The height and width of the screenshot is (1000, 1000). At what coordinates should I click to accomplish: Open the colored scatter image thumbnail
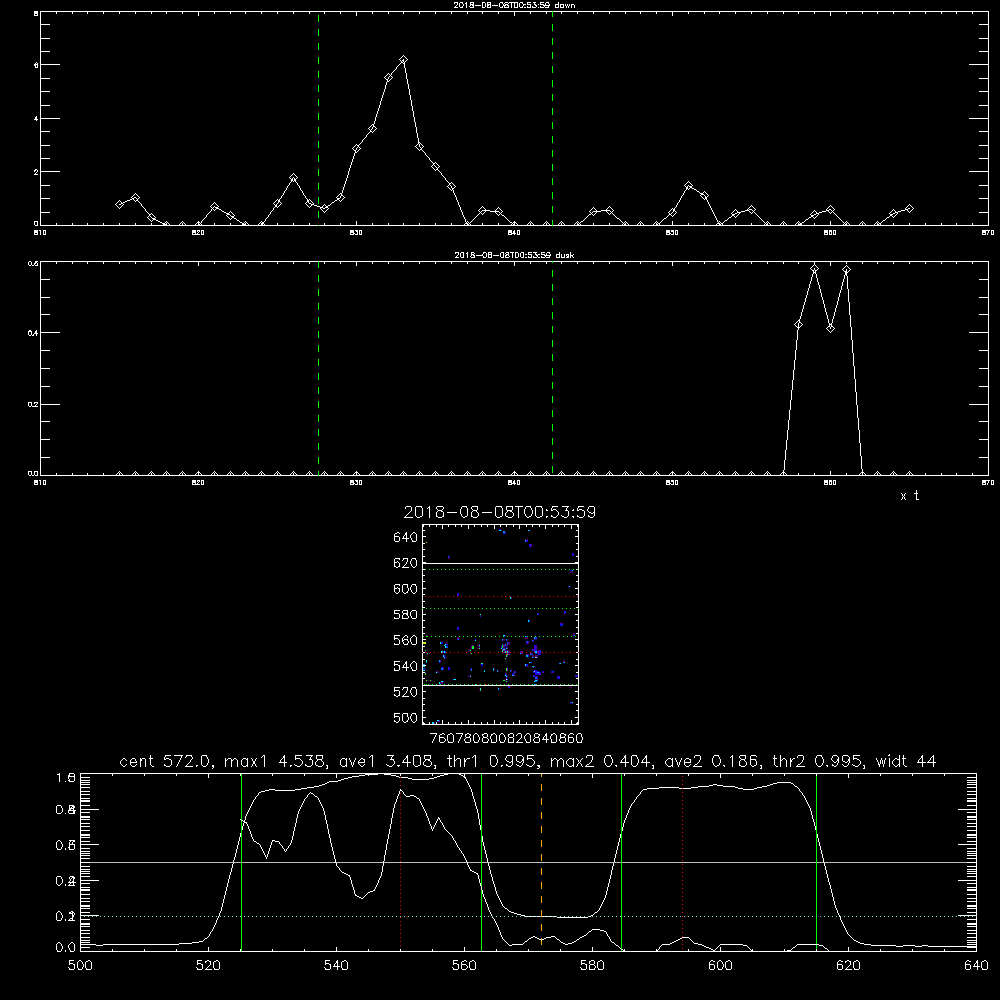tap(500, 624)
